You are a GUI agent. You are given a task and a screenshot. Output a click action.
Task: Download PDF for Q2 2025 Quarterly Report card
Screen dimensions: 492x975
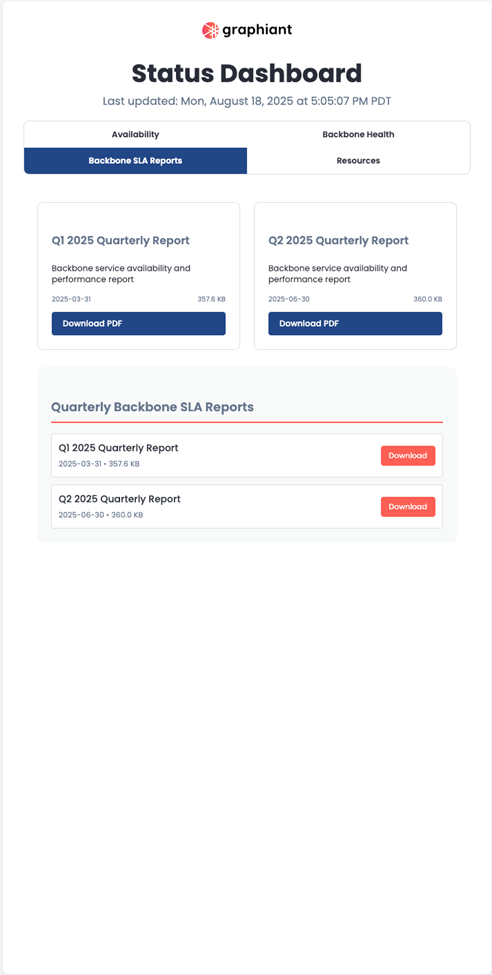coord(355,323)
